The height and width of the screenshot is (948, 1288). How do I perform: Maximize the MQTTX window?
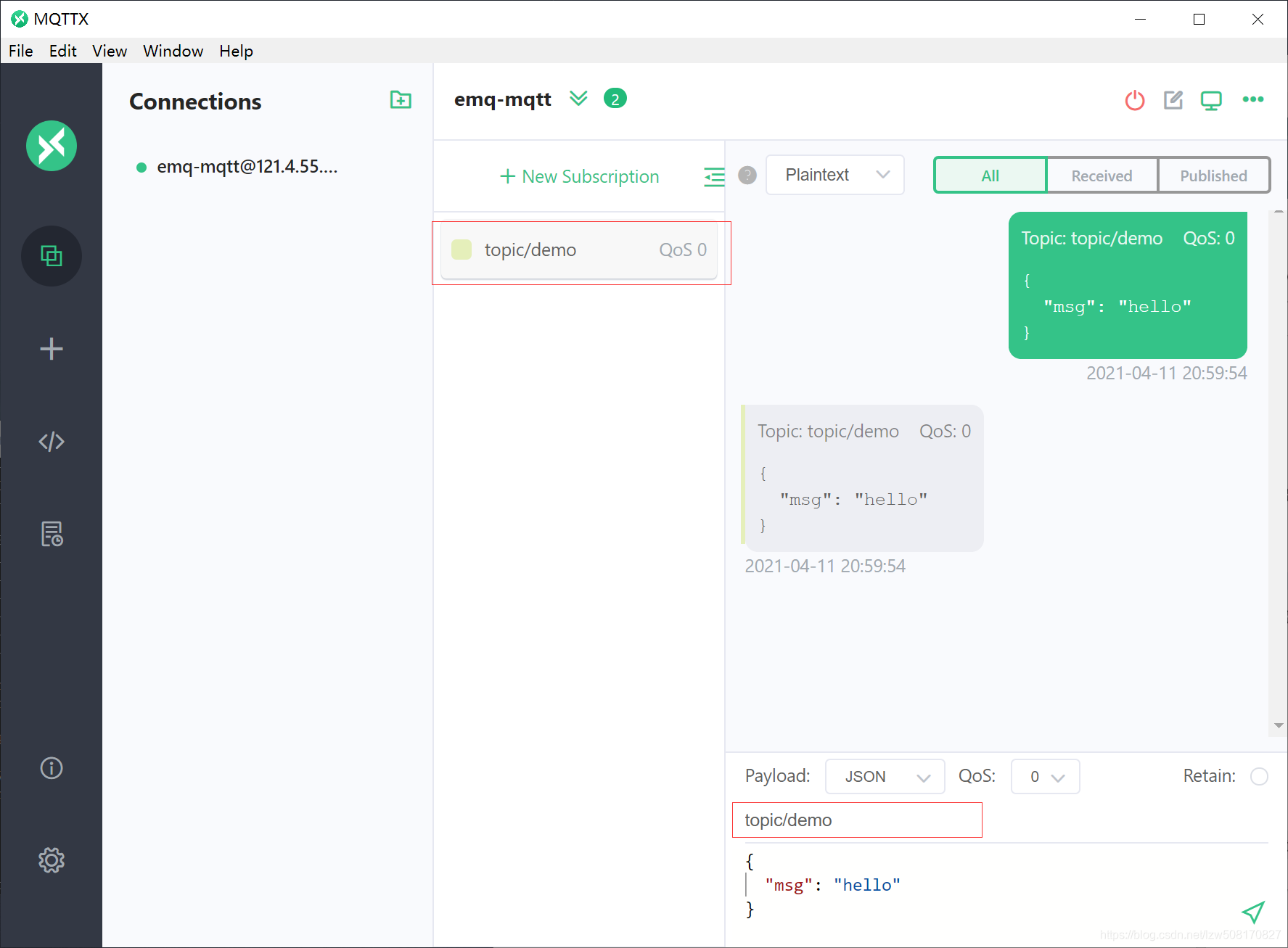click(x=1199, y=19)
